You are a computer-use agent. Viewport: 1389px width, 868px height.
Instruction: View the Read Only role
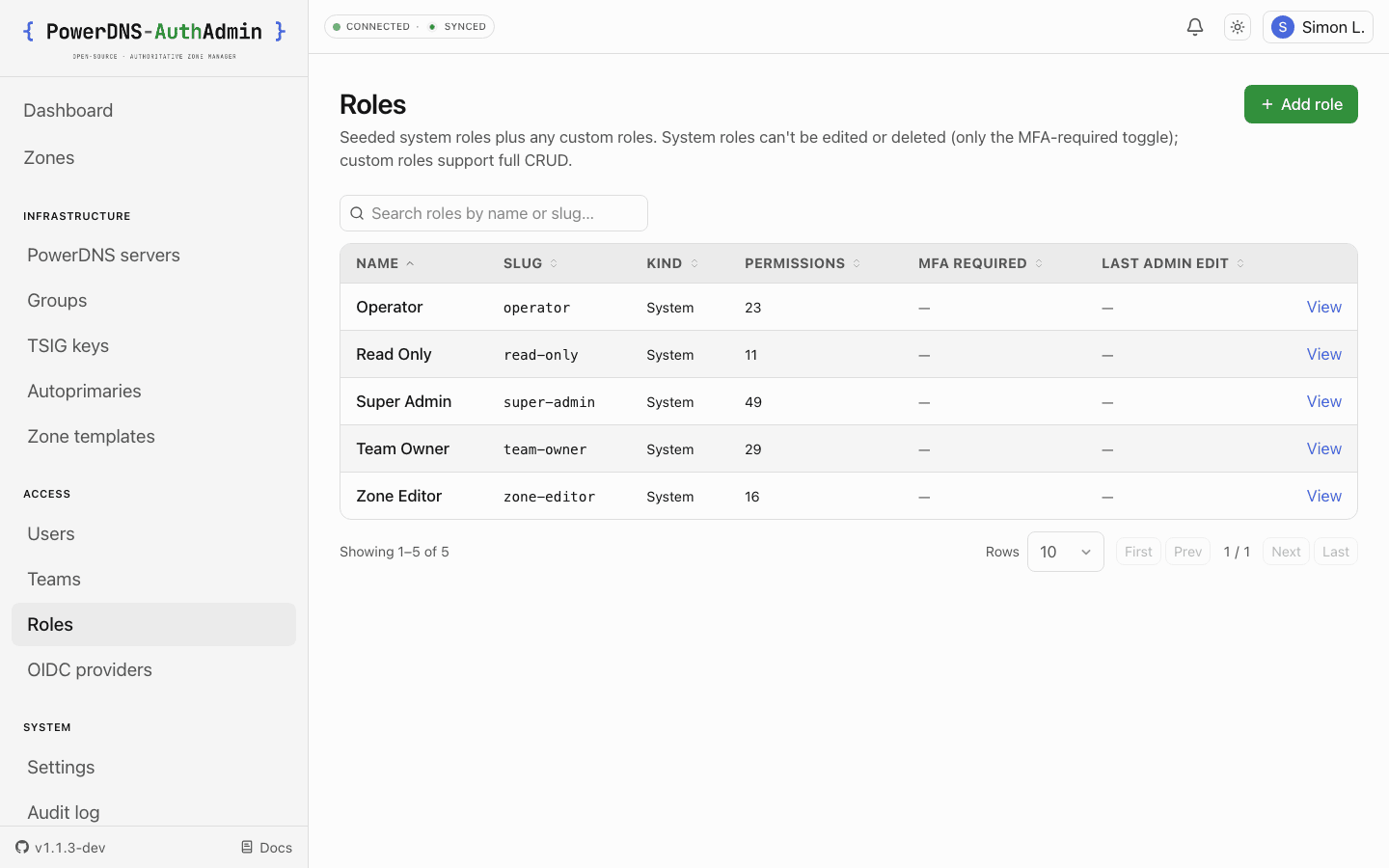click(1323, 354)
